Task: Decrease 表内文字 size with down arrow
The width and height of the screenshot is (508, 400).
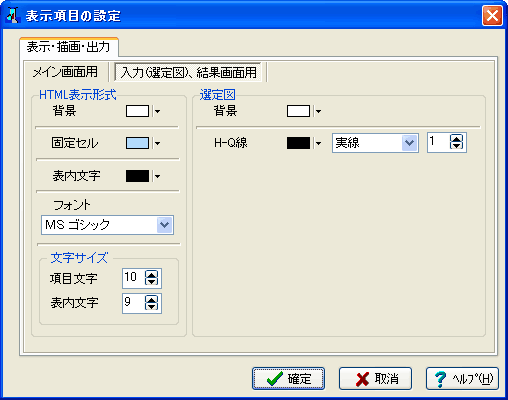Action: coord(151,307)
